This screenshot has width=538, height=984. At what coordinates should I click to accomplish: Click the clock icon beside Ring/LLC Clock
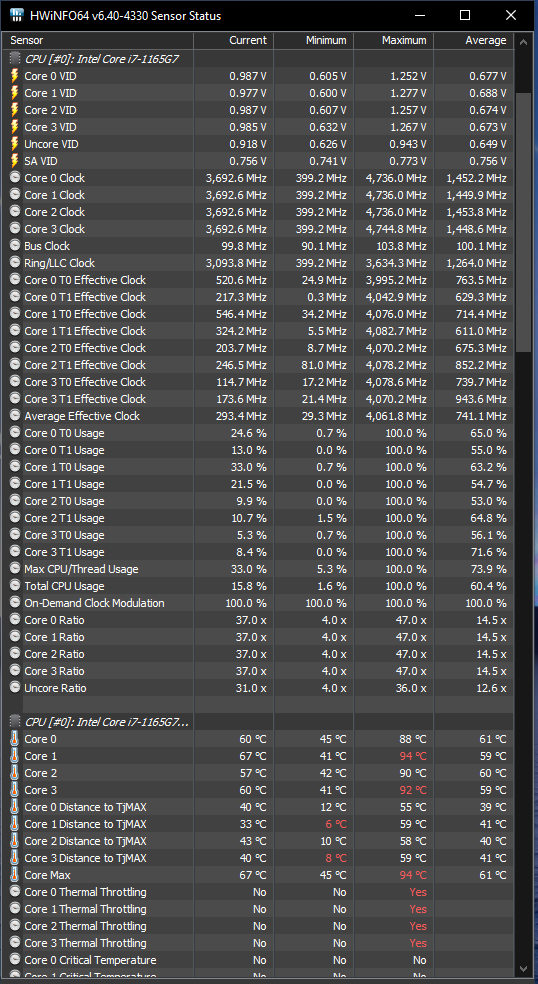tap(15, 262)
